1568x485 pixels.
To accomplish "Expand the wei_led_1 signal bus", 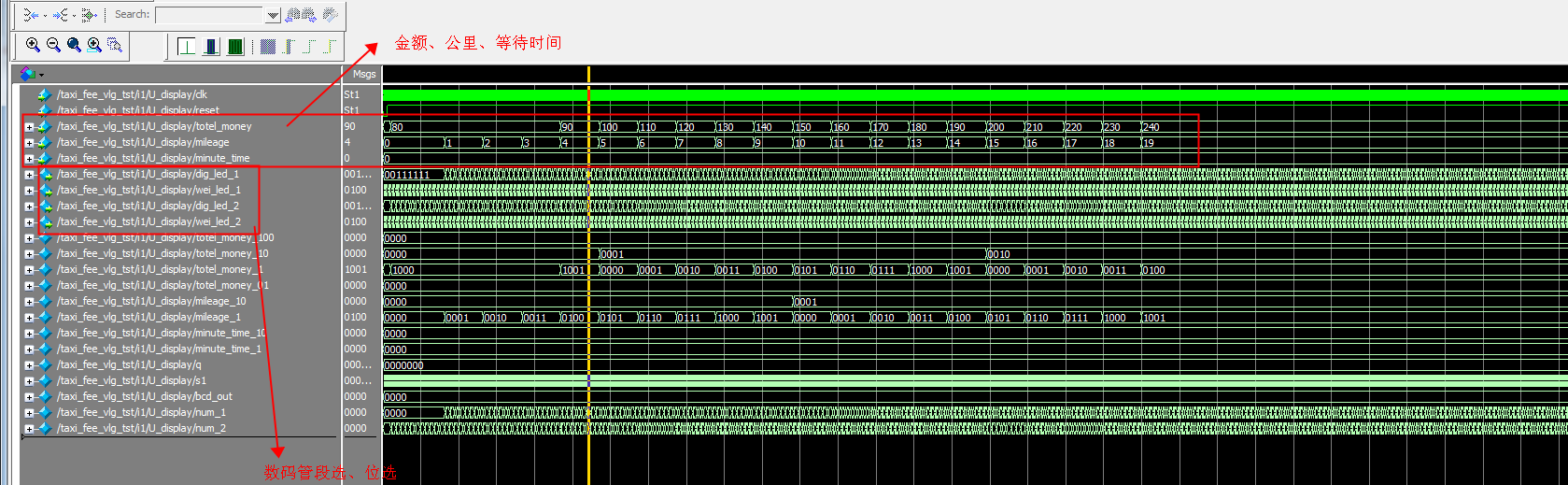I will (x=29, y=191).
